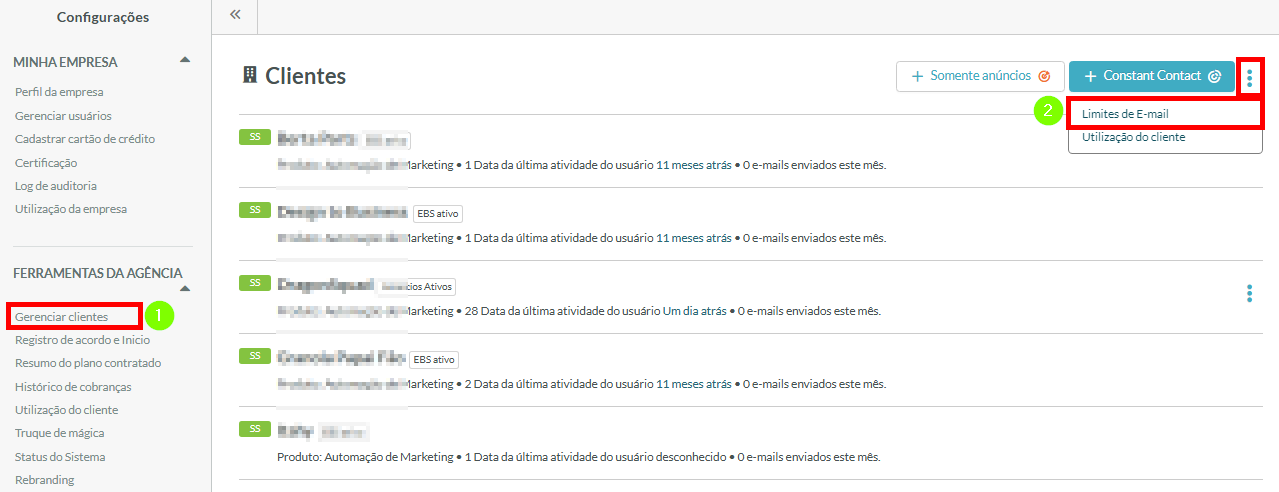Add a Somente anúncios client
This screenshot has height=492, width=1279.
coord(980,76)
